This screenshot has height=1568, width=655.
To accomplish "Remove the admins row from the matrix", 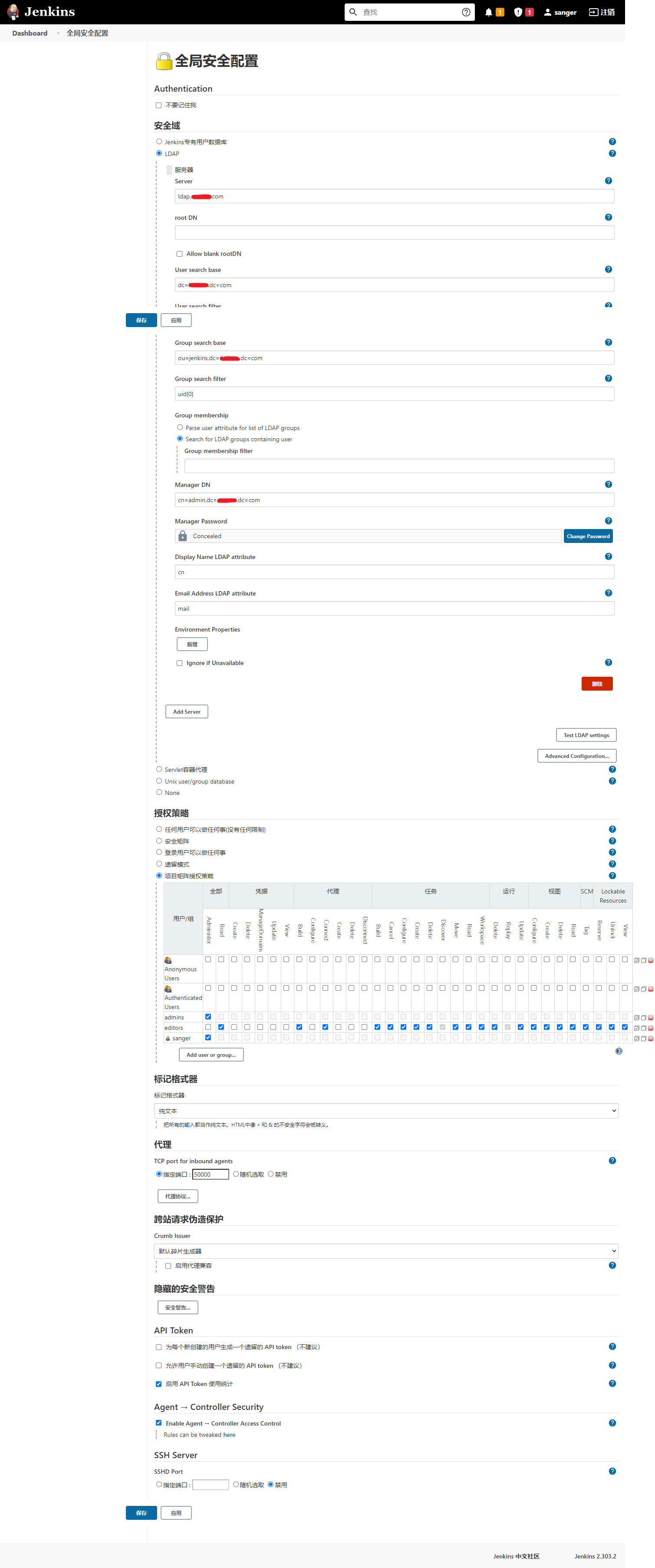I will tap(650, 1017).
